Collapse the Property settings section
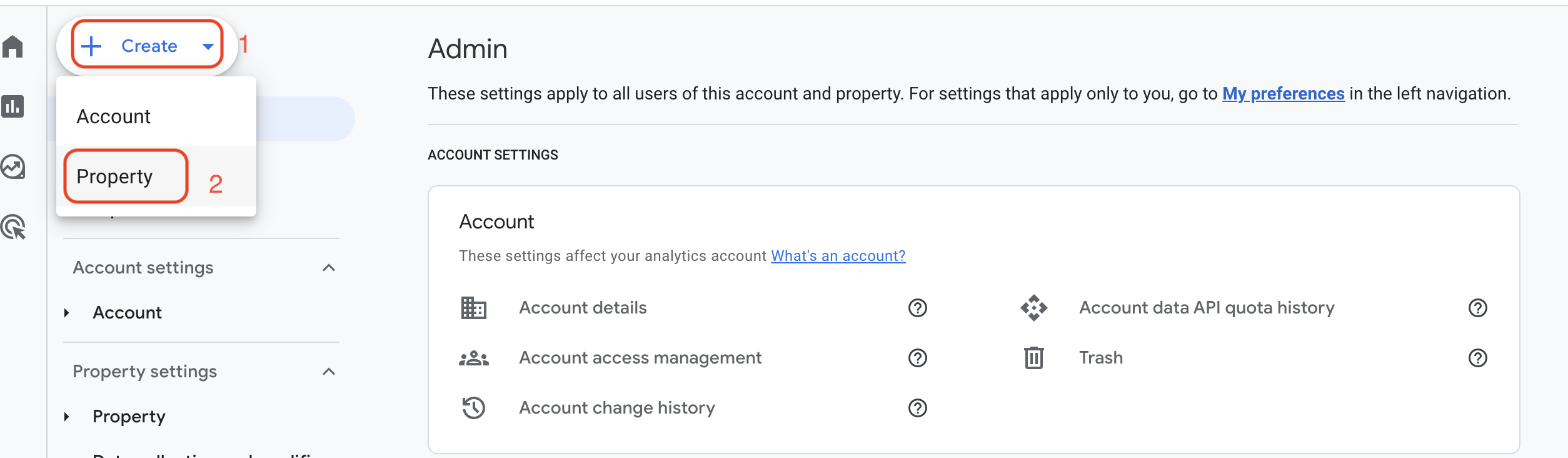Image resolution: width=1568 pixels, height=458 pixels. pos(329,372)
